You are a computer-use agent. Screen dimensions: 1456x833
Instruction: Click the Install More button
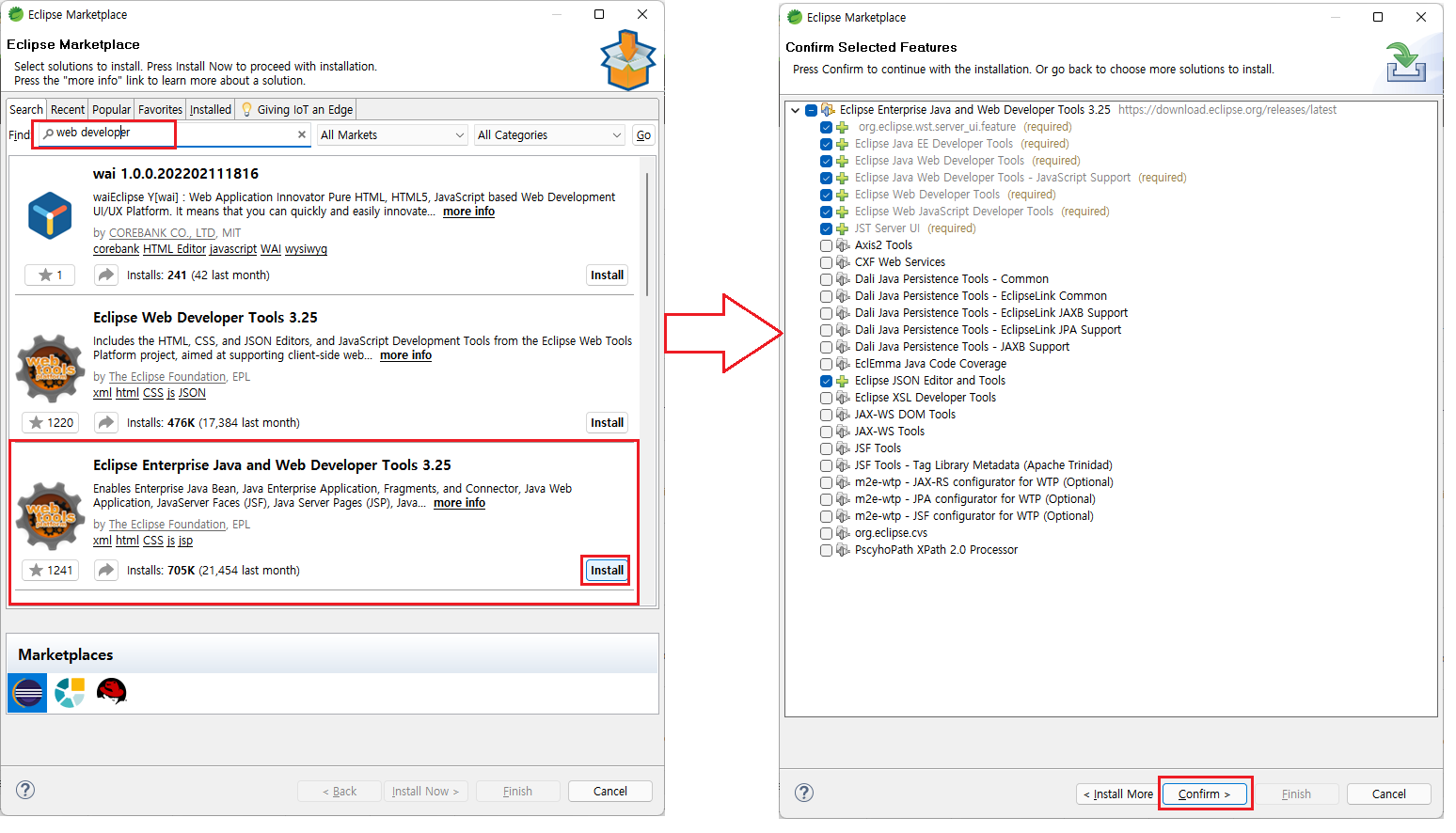[1117, 794]
